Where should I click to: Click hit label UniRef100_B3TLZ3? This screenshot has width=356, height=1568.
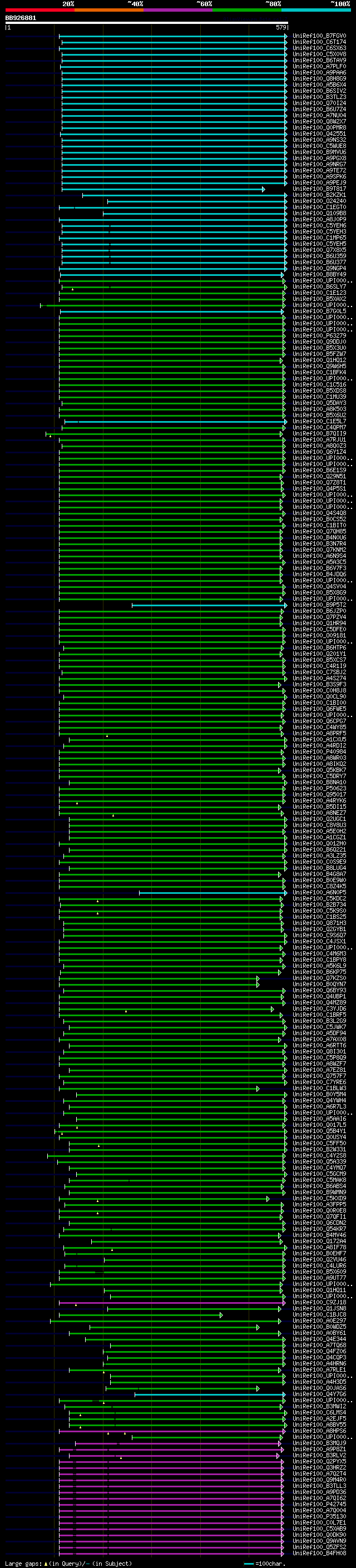319,97
